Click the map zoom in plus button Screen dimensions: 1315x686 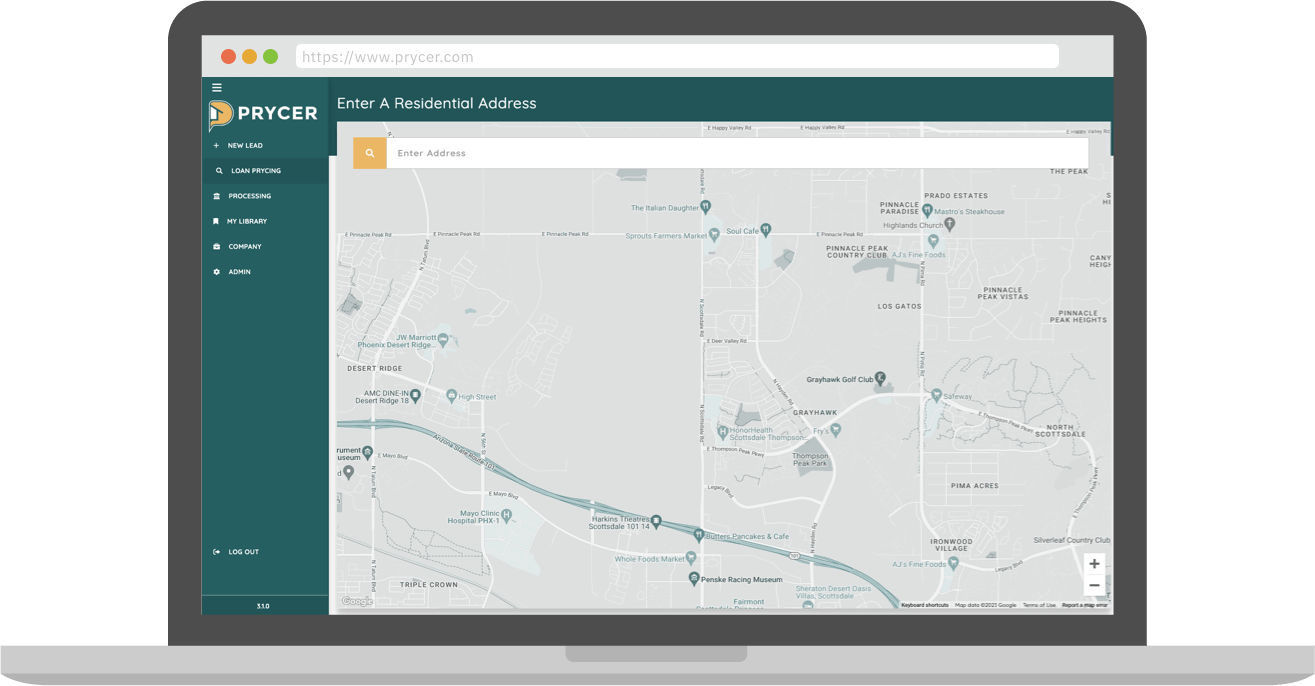(1094, 564)
